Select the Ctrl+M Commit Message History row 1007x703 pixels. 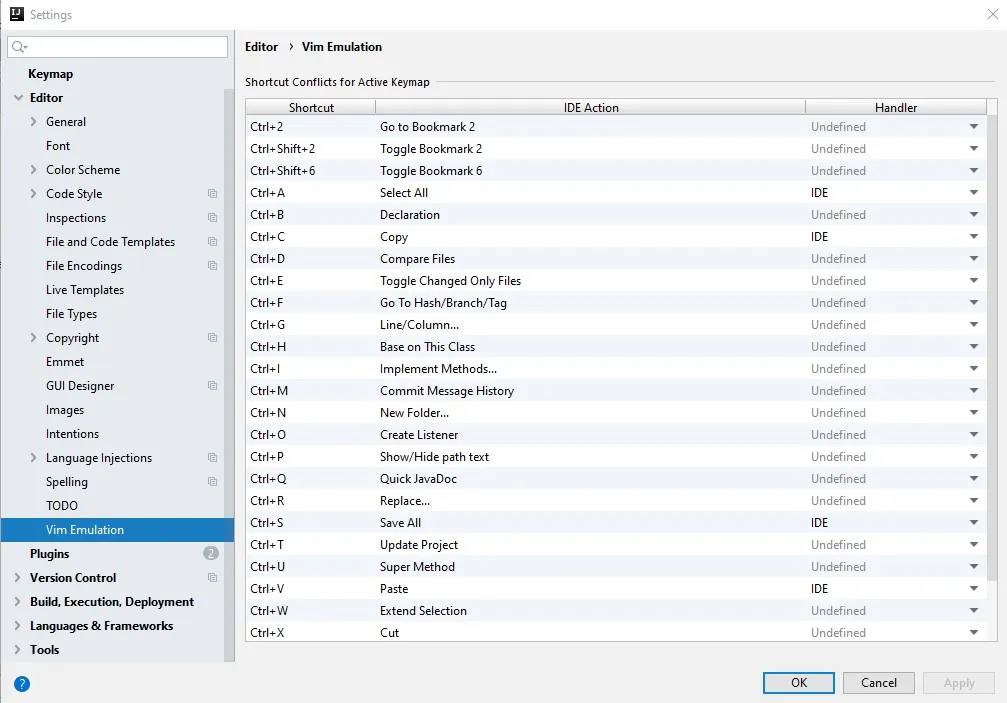(x=616, y=390)
